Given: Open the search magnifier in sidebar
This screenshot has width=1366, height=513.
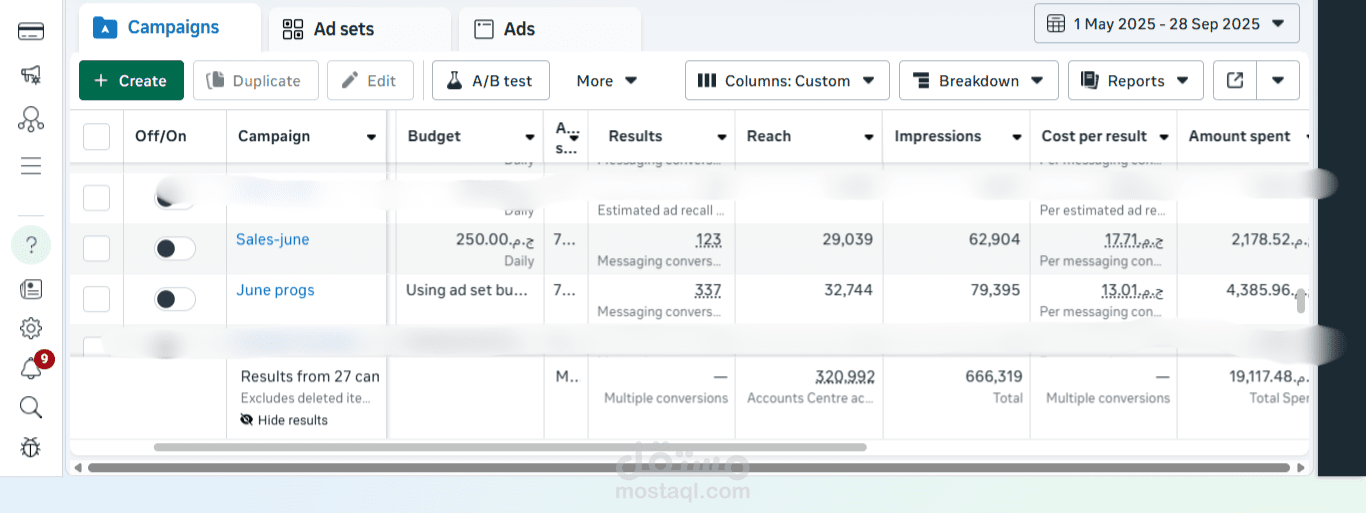Looking at the screenshot, I should [x=31, y=407].
